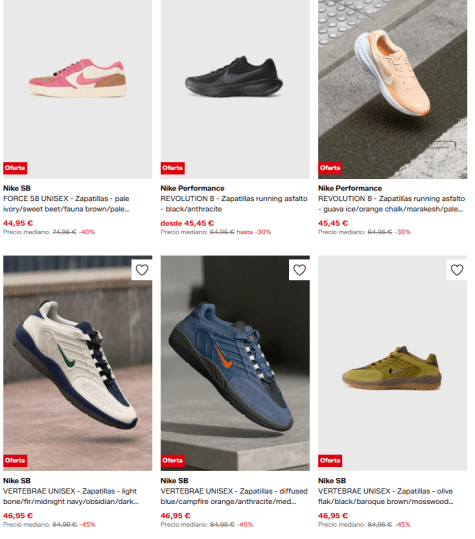Open REVOLUTION 8 guava ice title link
475x539 pixels.
click(x=391, y=204)
